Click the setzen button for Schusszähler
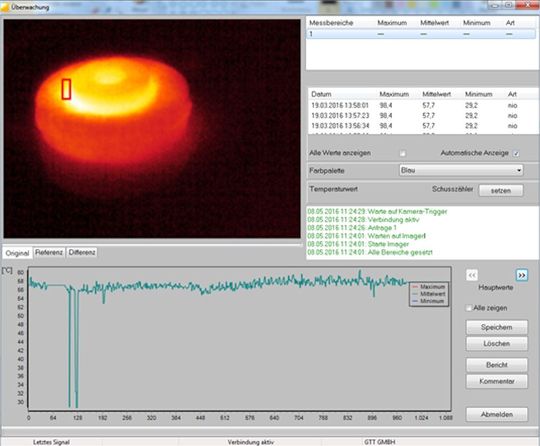This screenshot has width=540, height=446. coord(501,190)
